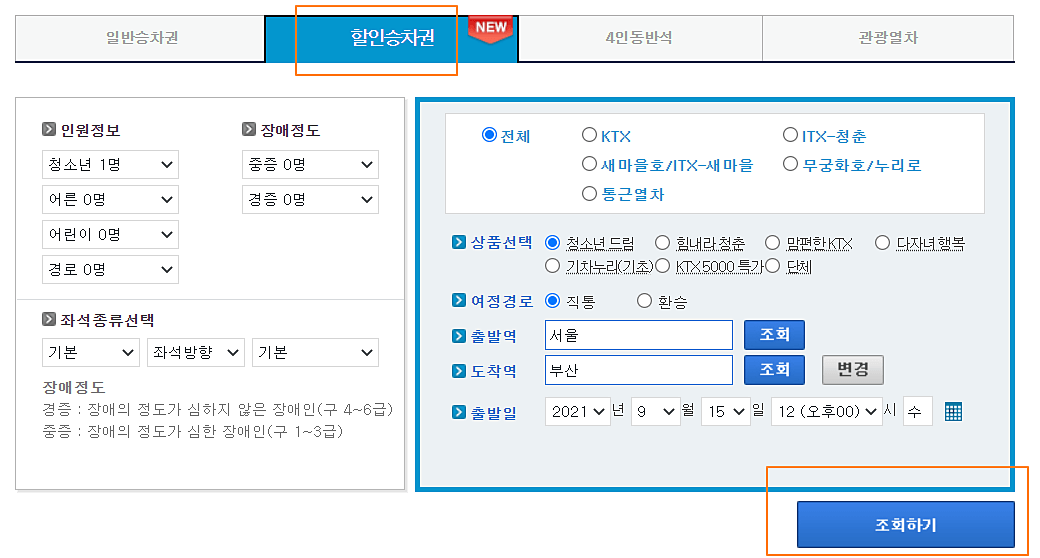The image size is (1040, 558).
Task: Click the 출발역 input containing 서울
Action: point(639,335)
